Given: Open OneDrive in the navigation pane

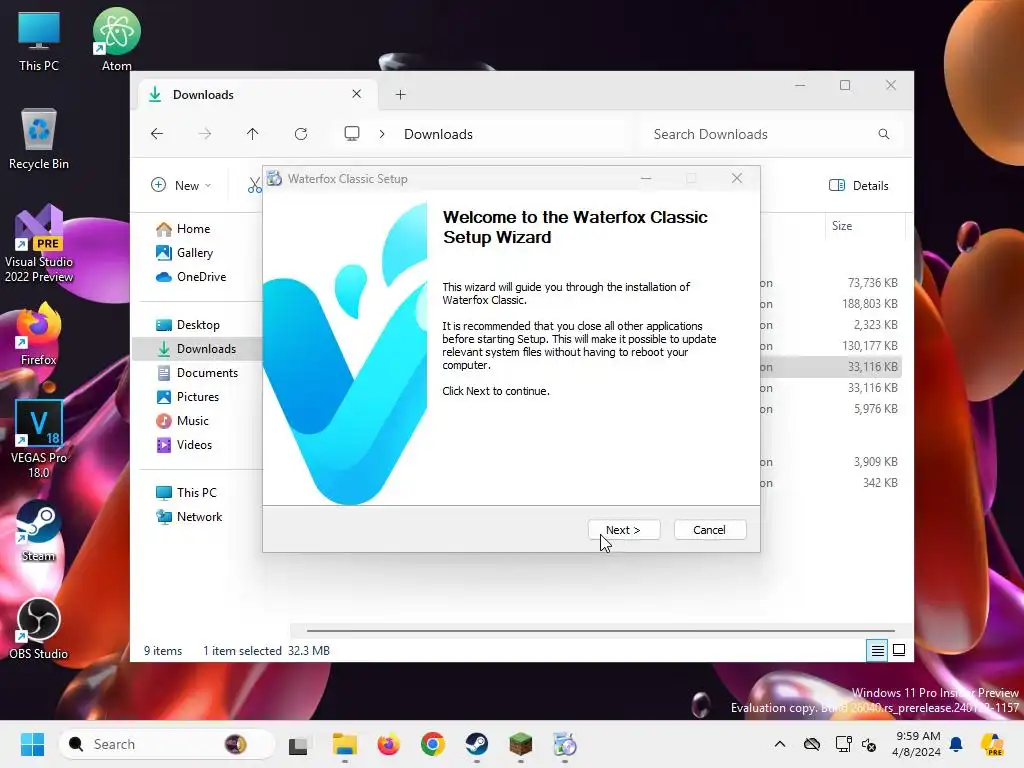Looking at the screenshot, I should [201, 277].
